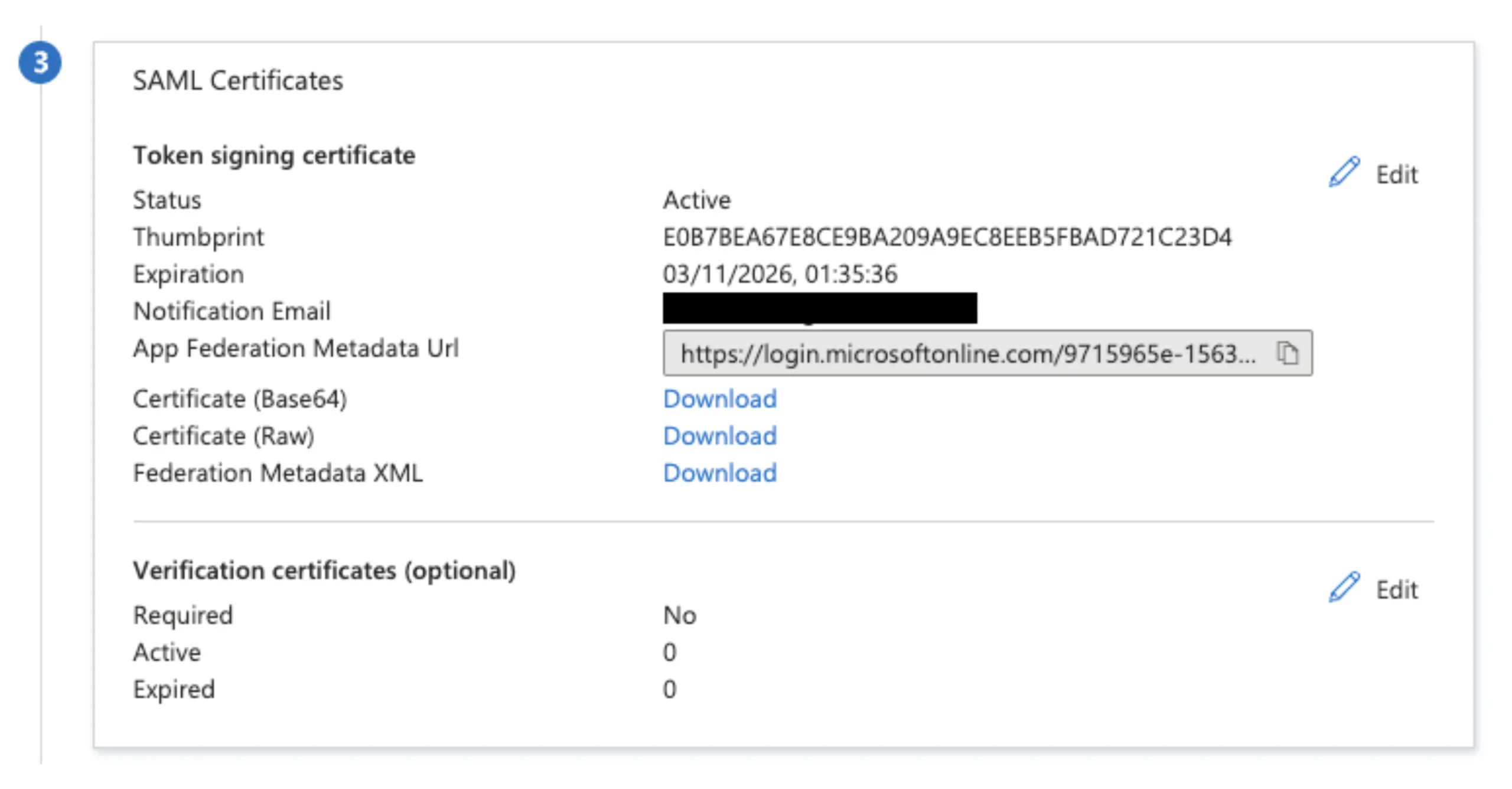Click the Token signing certificate heading
The height and width of the screenshot is (789, 1512).
pyautogui.click(x=274, y=155)
